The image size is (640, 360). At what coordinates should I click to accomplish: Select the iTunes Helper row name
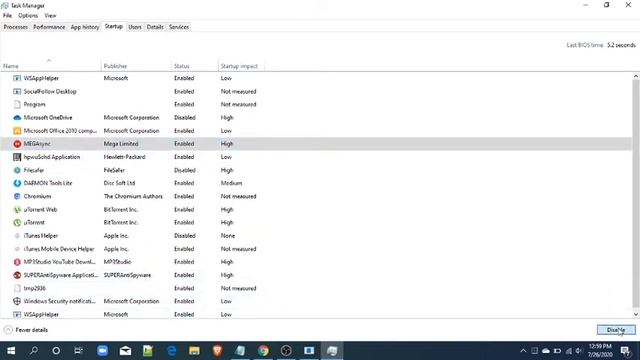[x=41, y=236]
